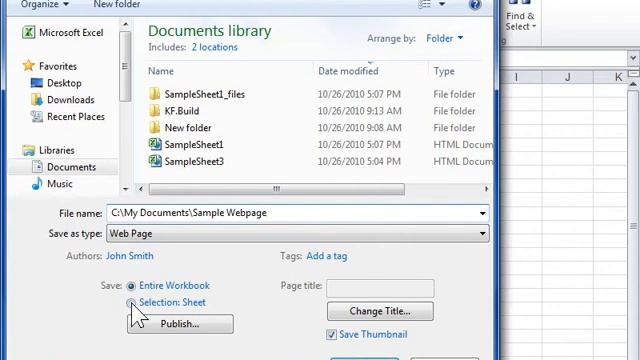Select column J header in Excel
This screenshot has height=360, width=640.
(568, 77)
